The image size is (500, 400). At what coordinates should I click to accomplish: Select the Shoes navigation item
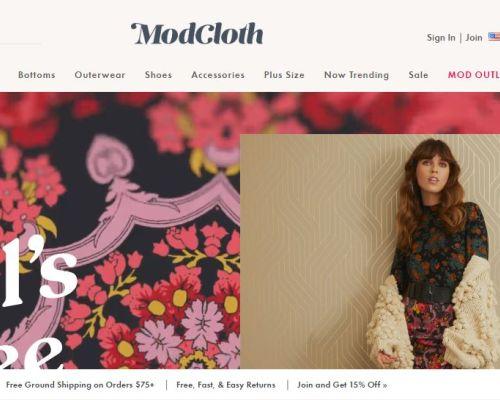(x=158, y=75)
